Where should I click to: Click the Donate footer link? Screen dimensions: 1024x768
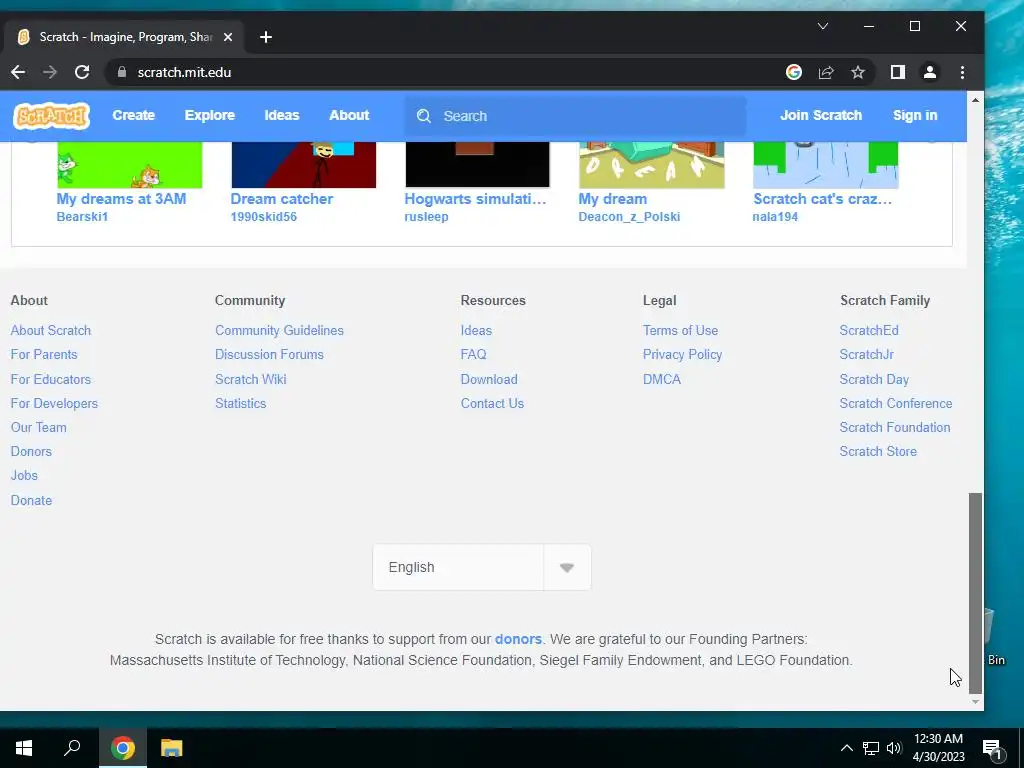31,500
